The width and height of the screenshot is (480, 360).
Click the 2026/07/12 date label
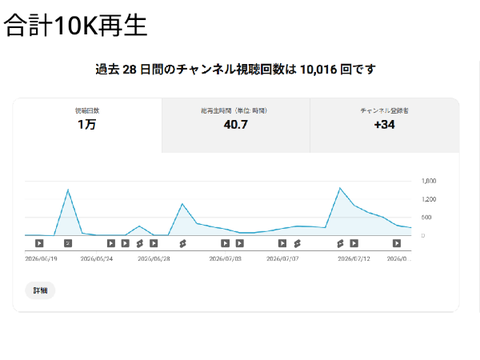pos(354,259)
